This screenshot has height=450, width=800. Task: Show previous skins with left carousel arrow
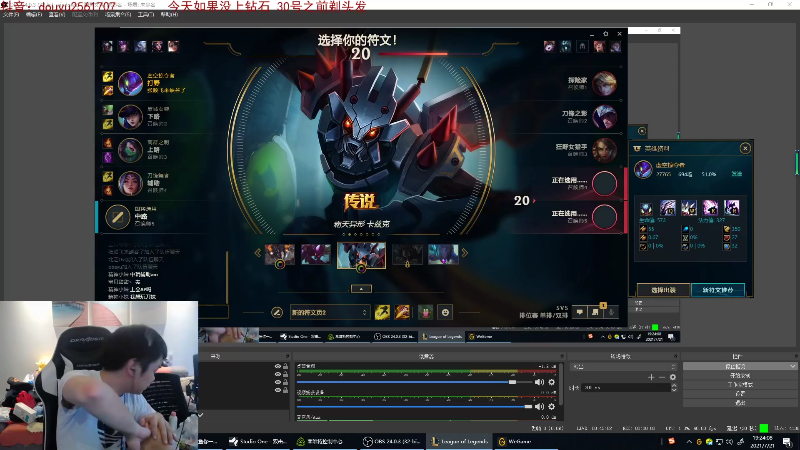coord(258,253)
